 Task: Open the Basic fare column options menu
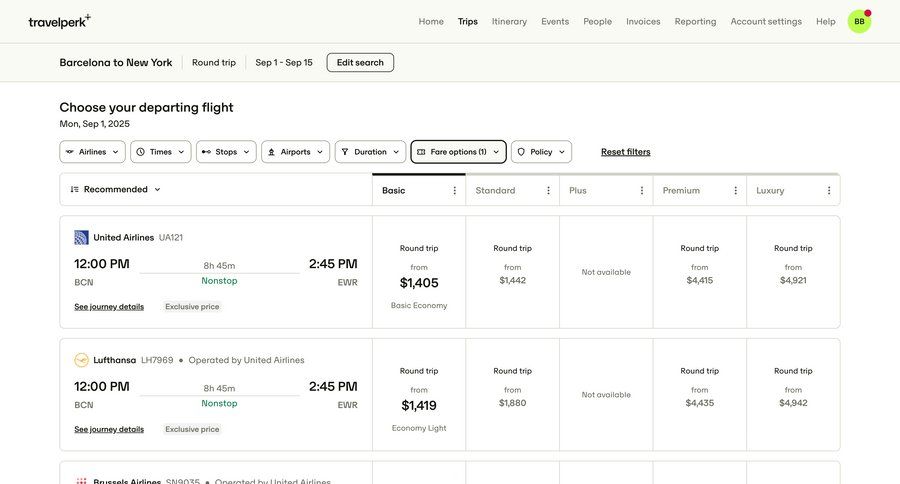coord(454,190)
